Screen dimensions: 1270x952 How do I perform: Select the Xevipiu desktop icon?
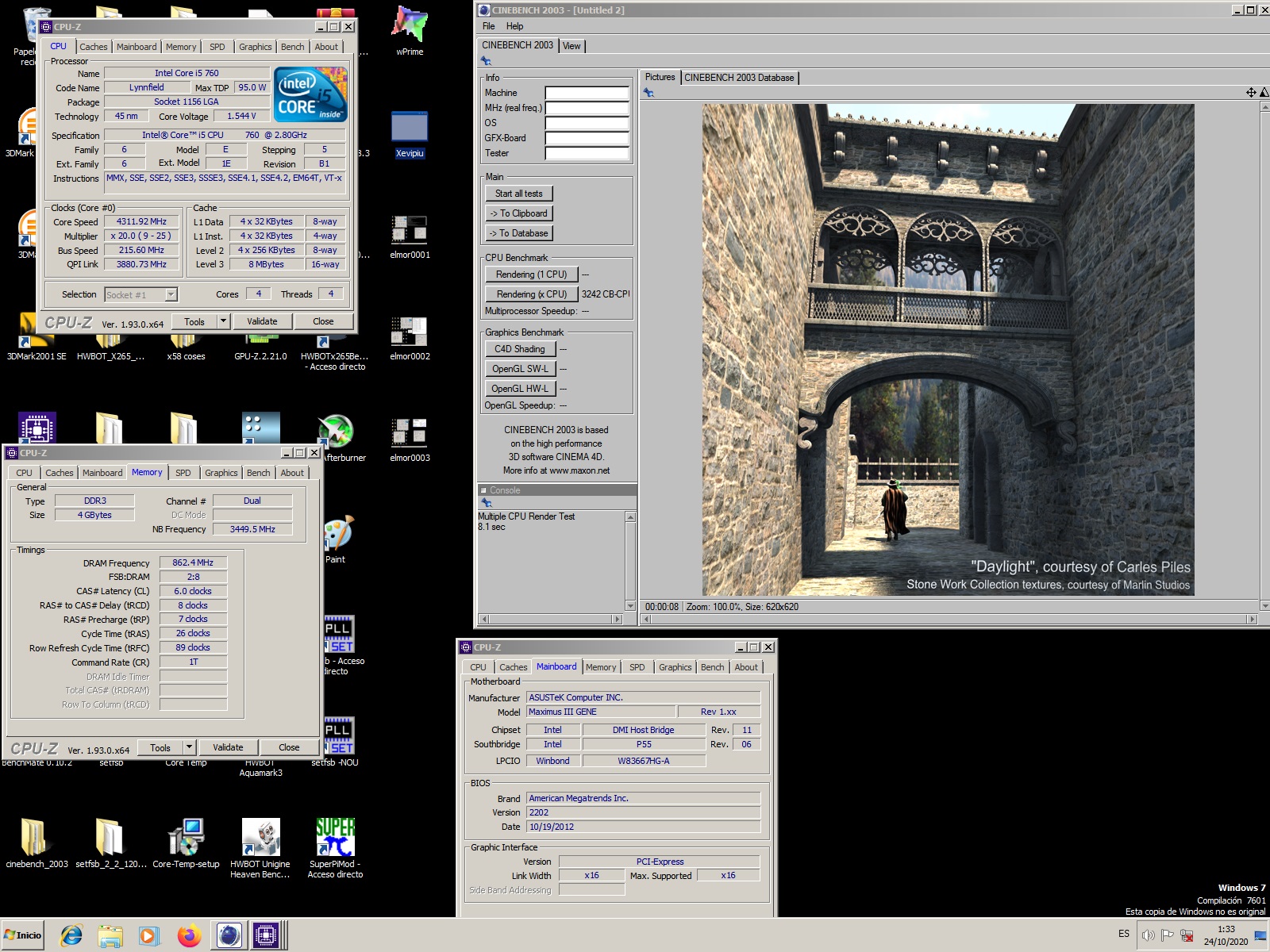[x=410, y=135]
